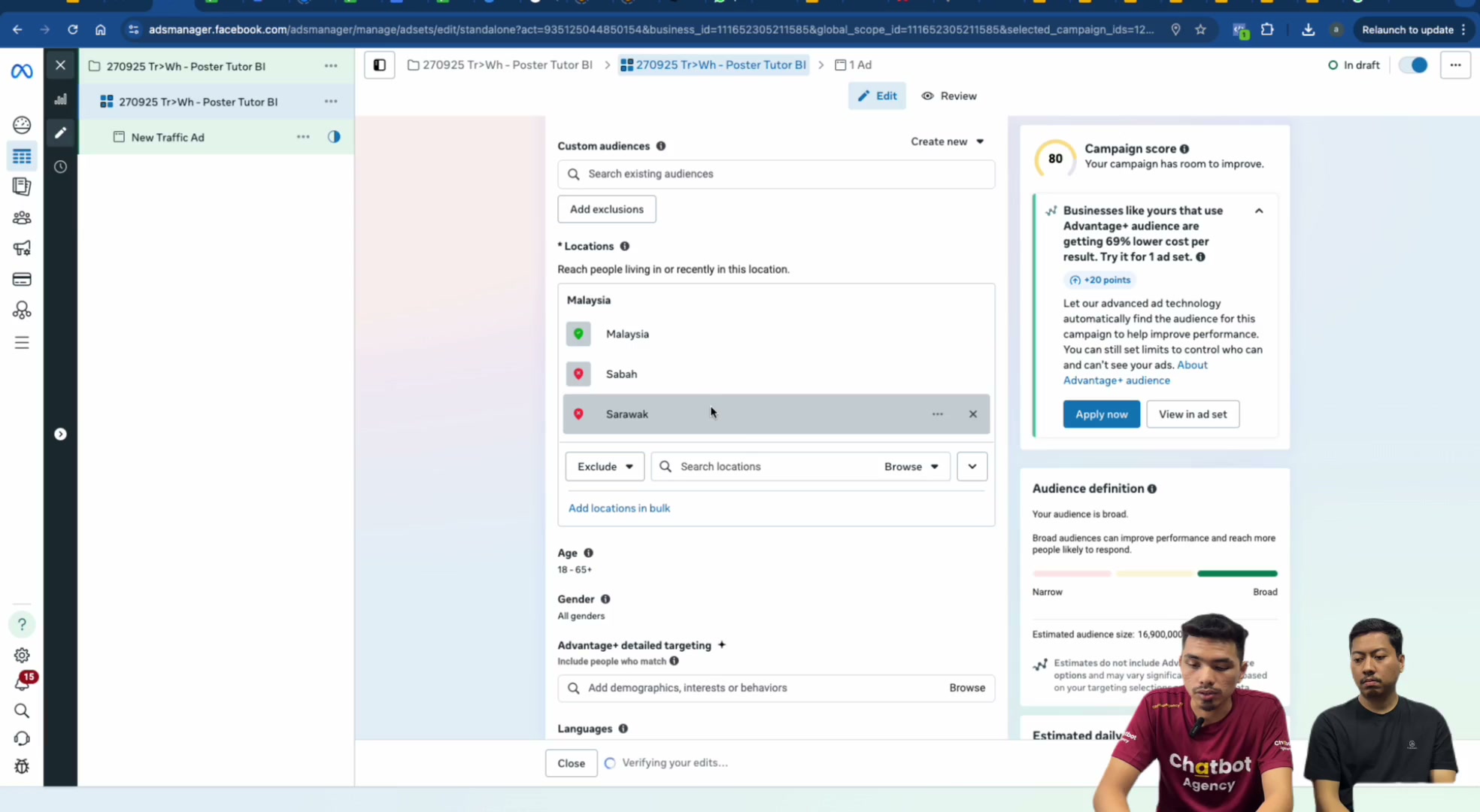Open the Exclude dropdown
Screen dimensions: 1480x812
point(605,467)
